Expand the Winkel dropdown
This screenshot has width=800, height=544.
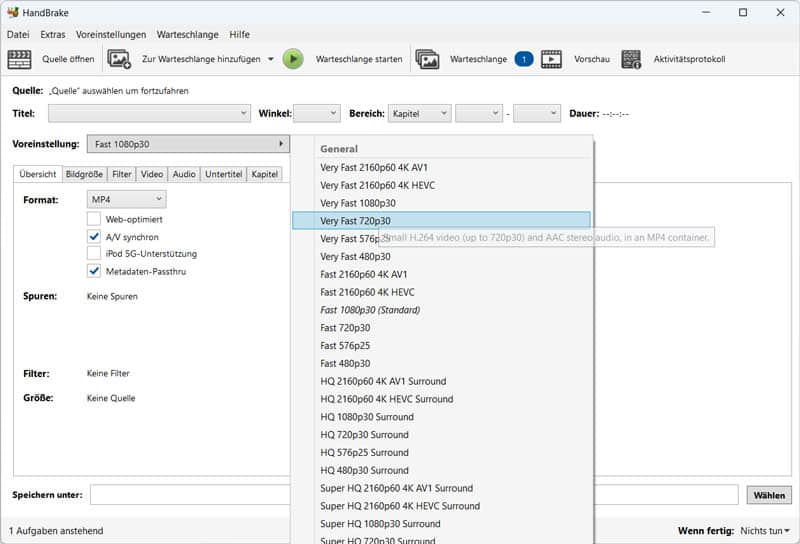pos(317,113)
